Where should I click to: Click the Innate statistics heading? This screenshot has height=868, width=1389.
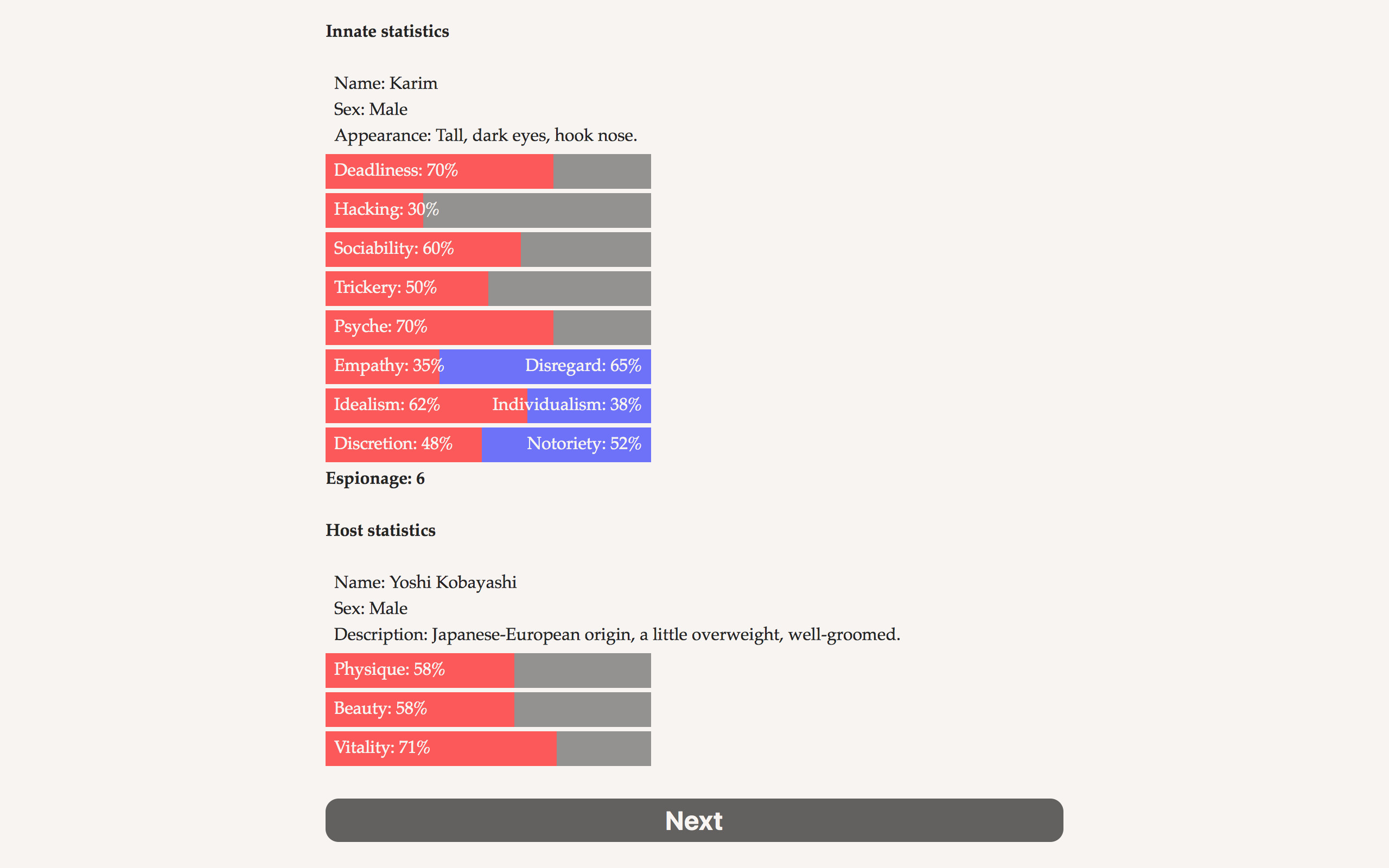[387, 31]
